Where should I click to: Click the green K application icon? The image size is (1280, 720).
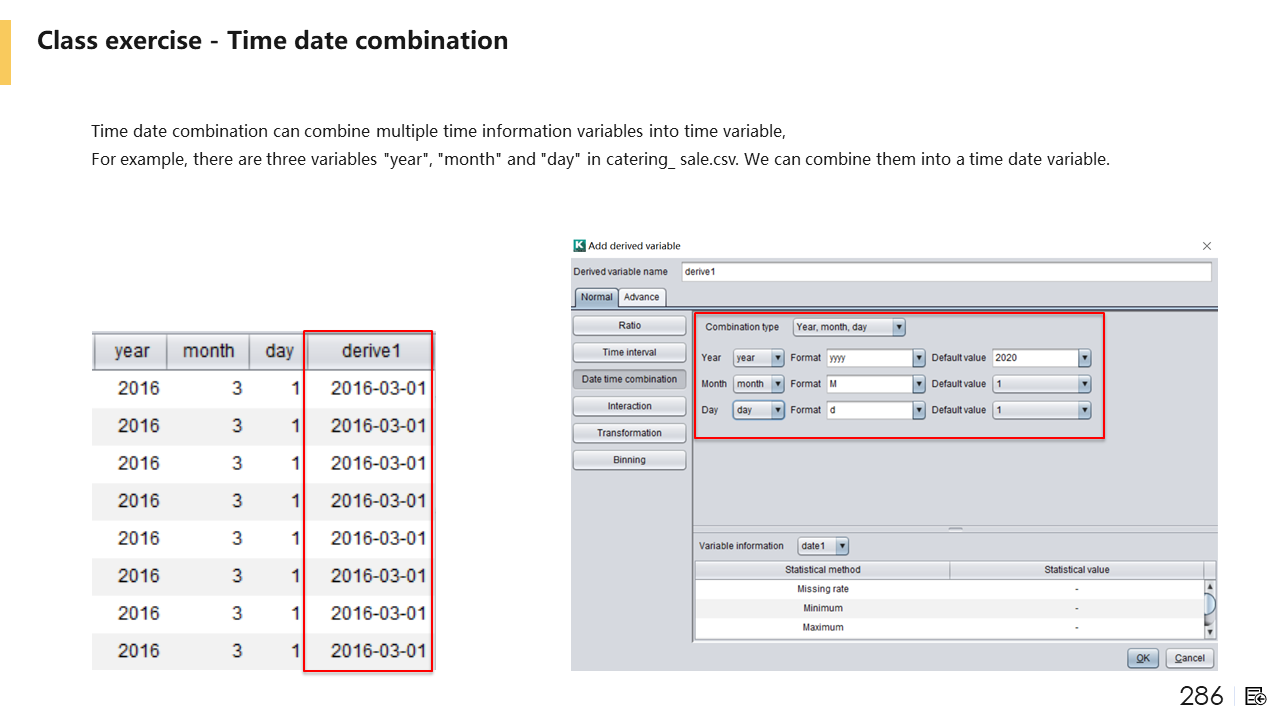tap(579, 246)
